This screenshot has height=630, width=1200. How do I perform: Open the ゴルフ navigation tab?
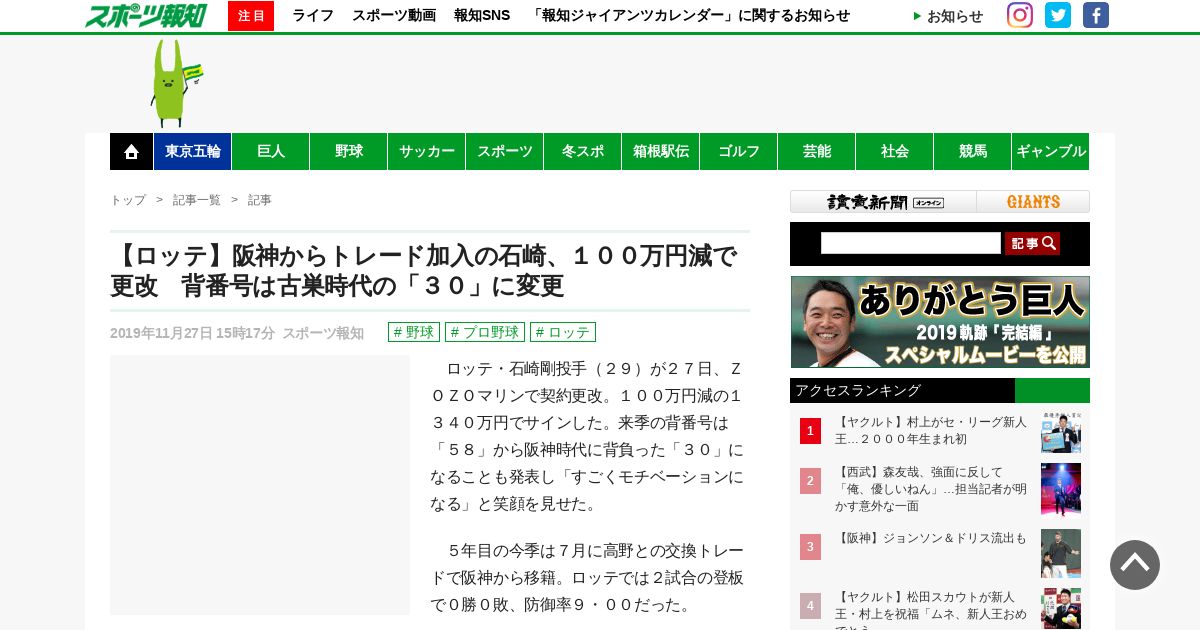coord(739,151)
